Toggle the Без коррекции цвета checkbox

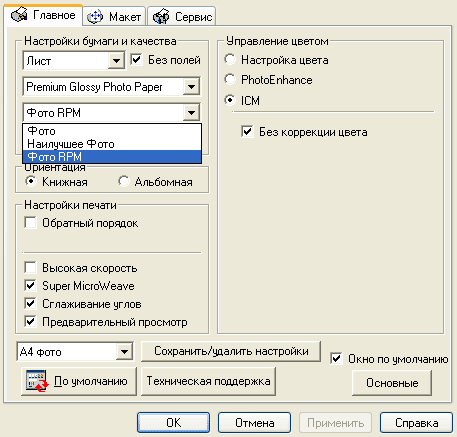pyautogui.click(x=247, y=131)
